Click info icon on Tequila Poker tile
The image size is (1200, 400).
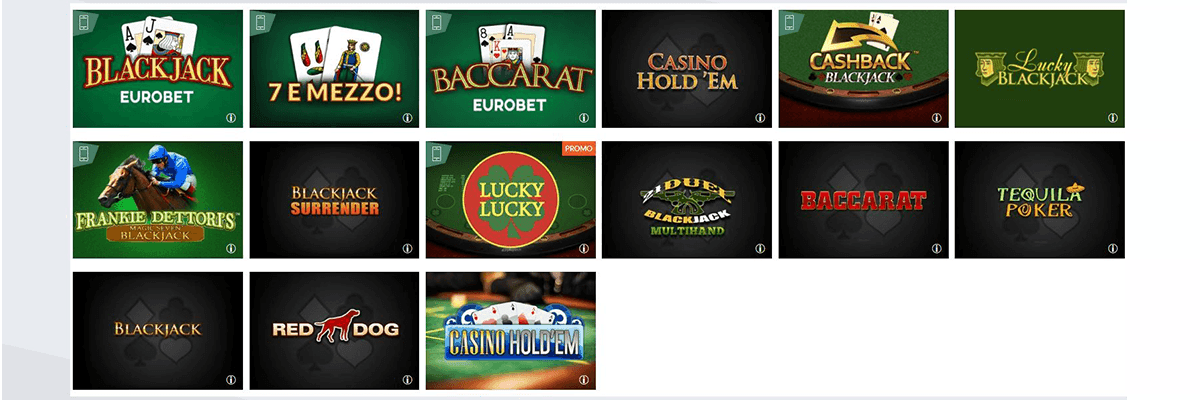coord(1113,248)
